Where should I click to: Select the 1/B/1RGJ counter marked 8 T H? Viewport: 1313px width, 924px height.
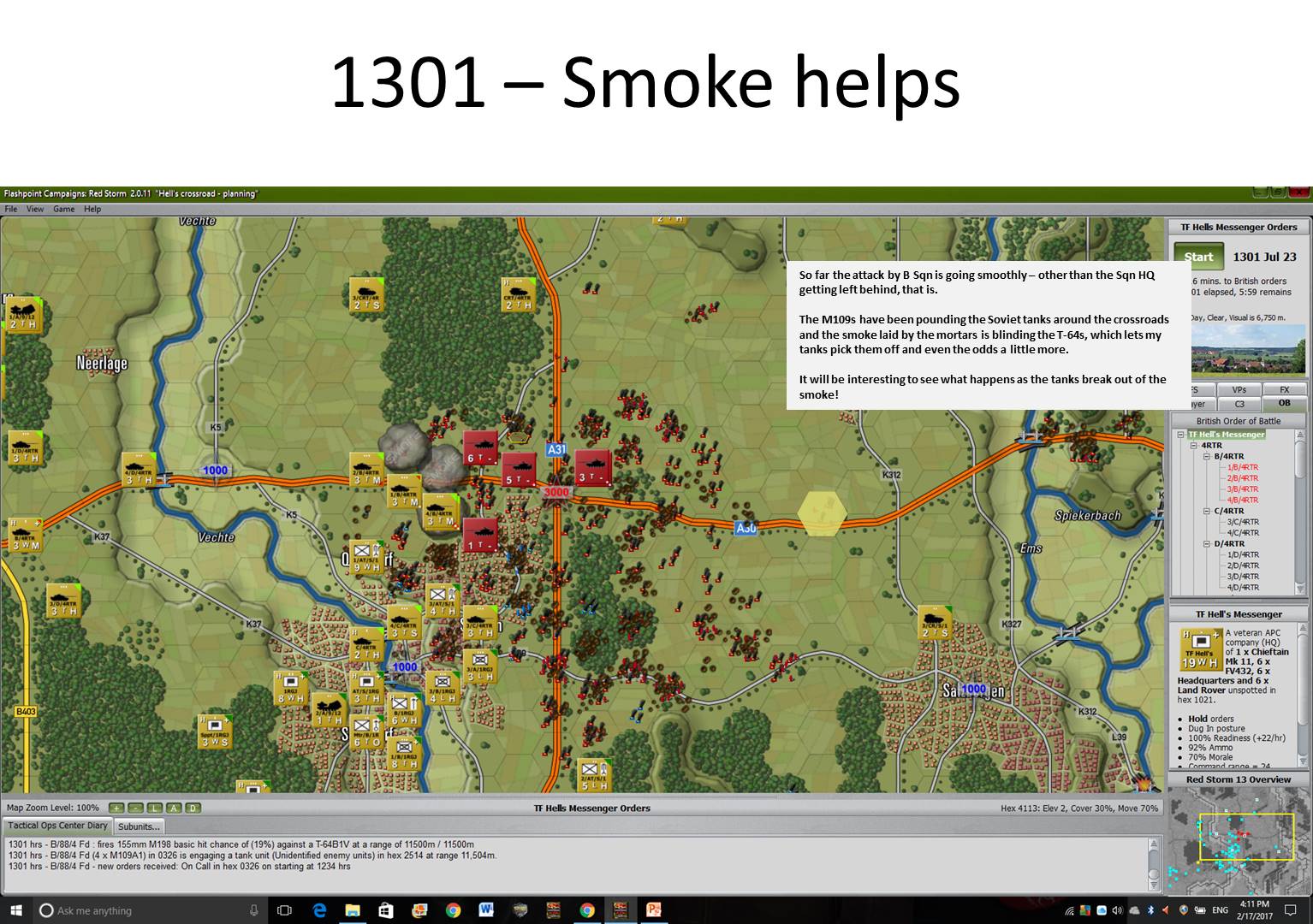click(405, 753)
